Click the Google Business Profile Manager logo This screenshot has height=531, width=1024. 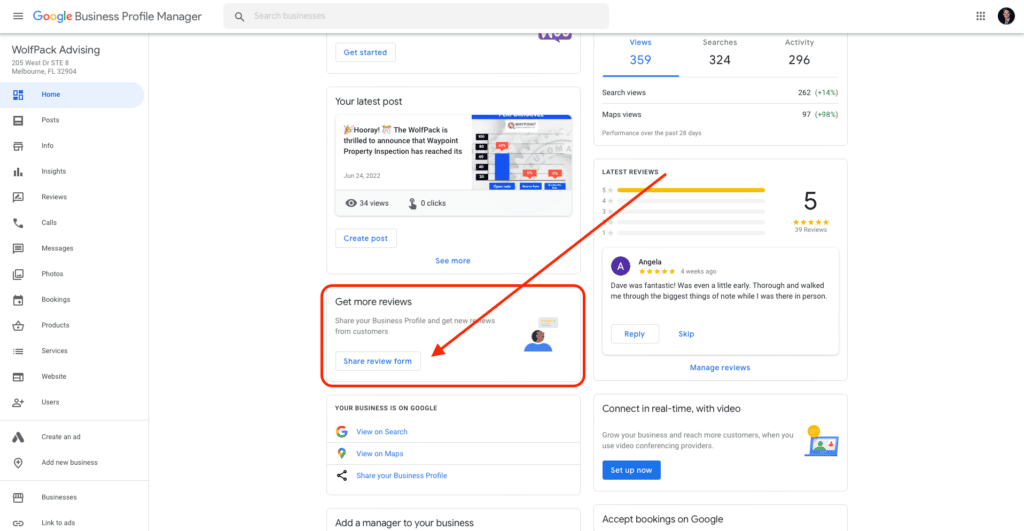[117, 16]
